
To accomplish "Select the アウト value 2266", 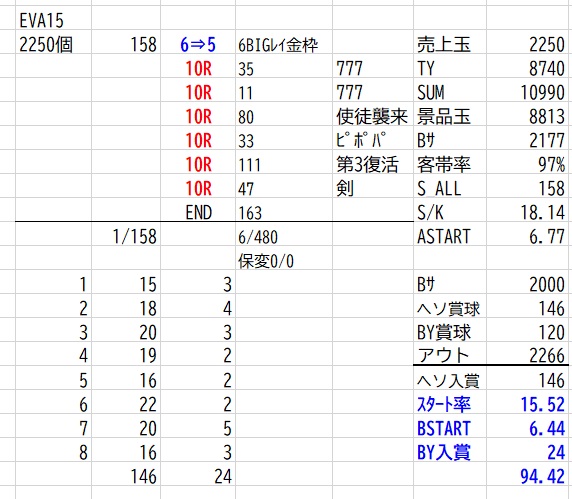I will click(x=529, y=355).
